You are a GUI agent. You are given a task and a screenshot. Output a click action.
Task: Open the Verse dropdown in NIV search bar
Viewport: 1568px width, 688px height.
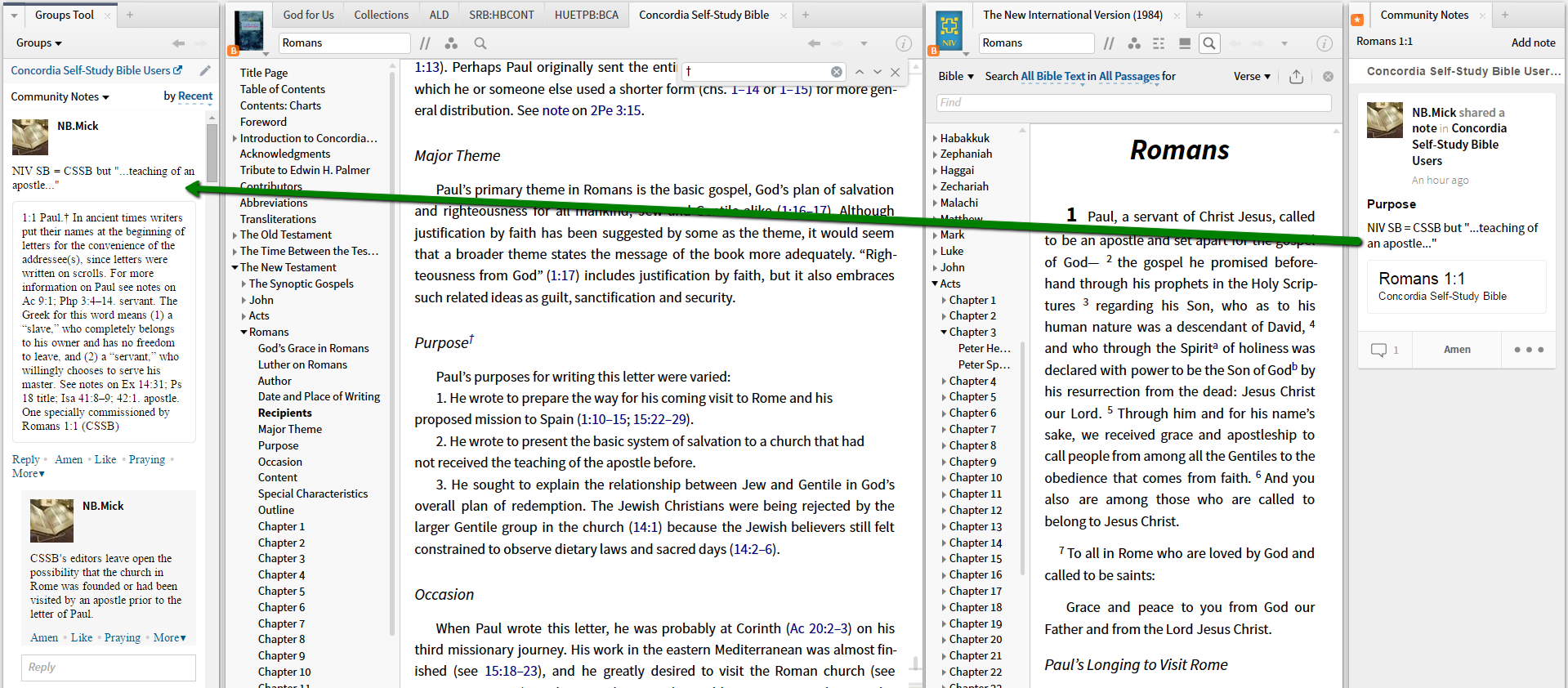coord(1252,77)
